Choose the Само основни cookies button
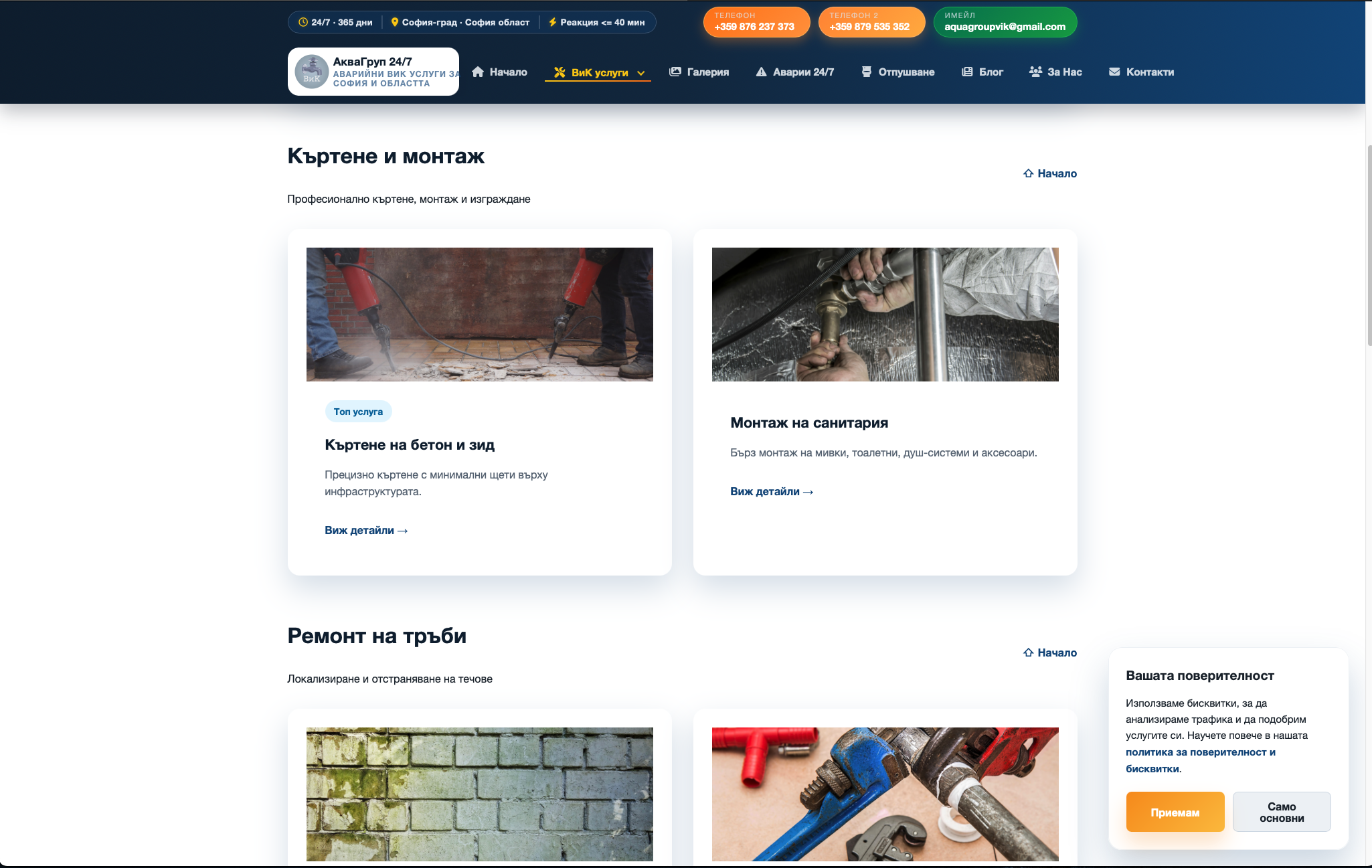This screenshot has width=1372, height=868. coord(1282,812)
